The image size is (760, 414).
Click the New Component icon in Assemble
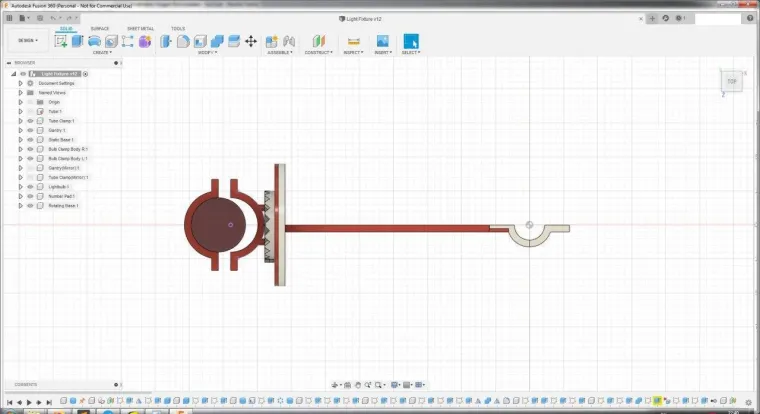click(x=272, y=41)
